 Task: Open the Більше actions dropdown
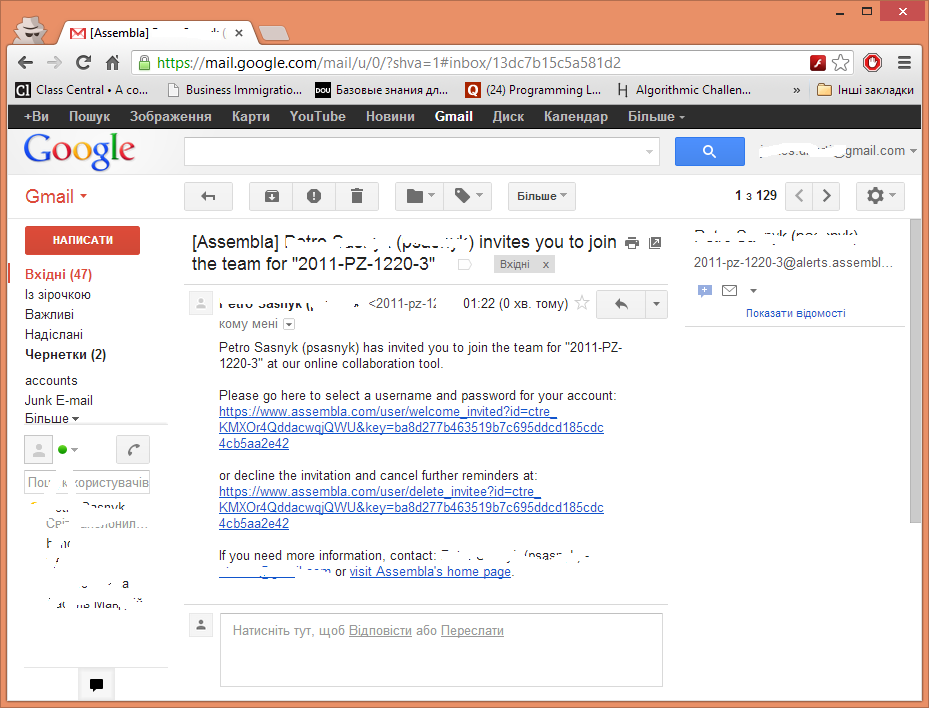(x=542, y=196)
